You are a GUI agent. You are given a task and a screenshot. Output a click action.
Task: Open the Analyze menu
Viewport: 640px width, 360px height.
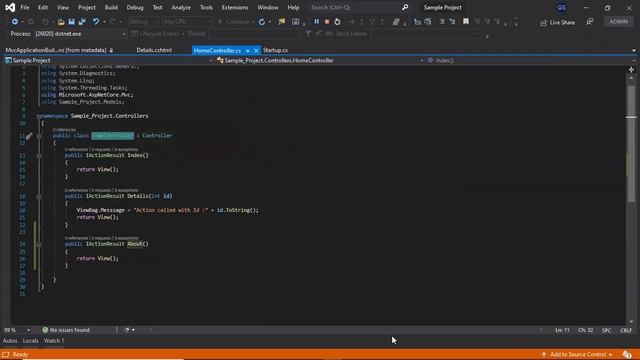tap(181, 7)
